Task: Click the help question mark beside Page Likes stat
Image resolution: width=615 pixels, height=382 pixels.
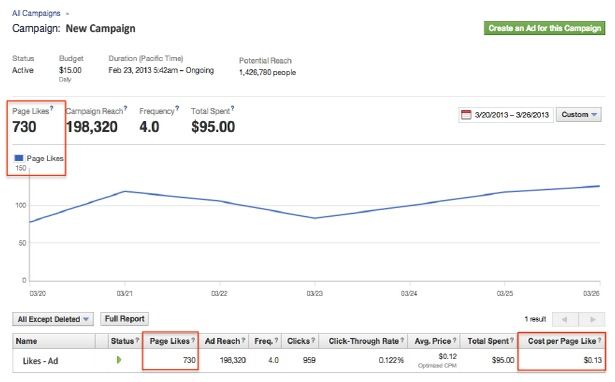Action: 51,108
